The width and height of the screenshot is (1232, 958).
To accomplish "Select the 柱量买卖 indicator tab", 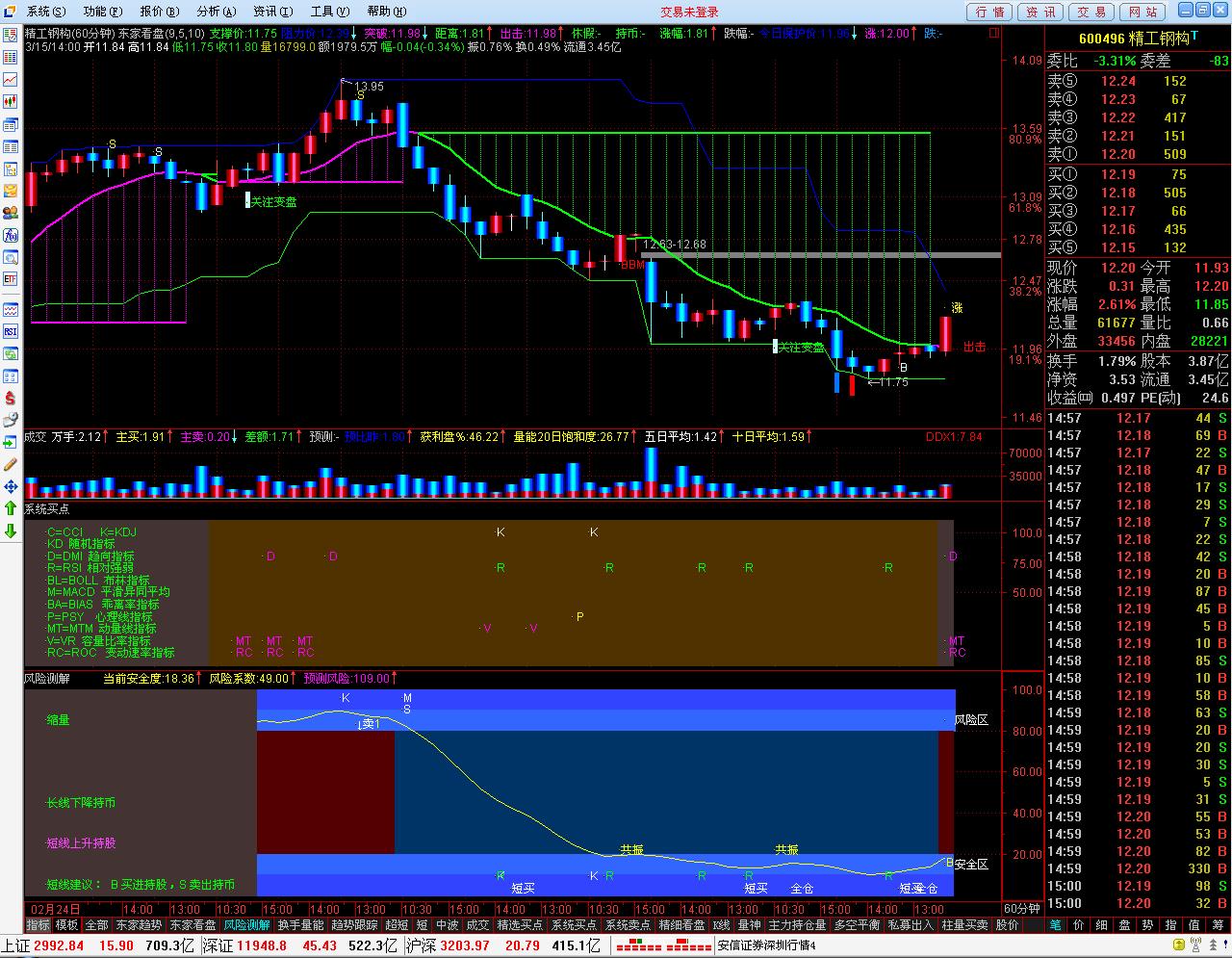I will [965, 925].
